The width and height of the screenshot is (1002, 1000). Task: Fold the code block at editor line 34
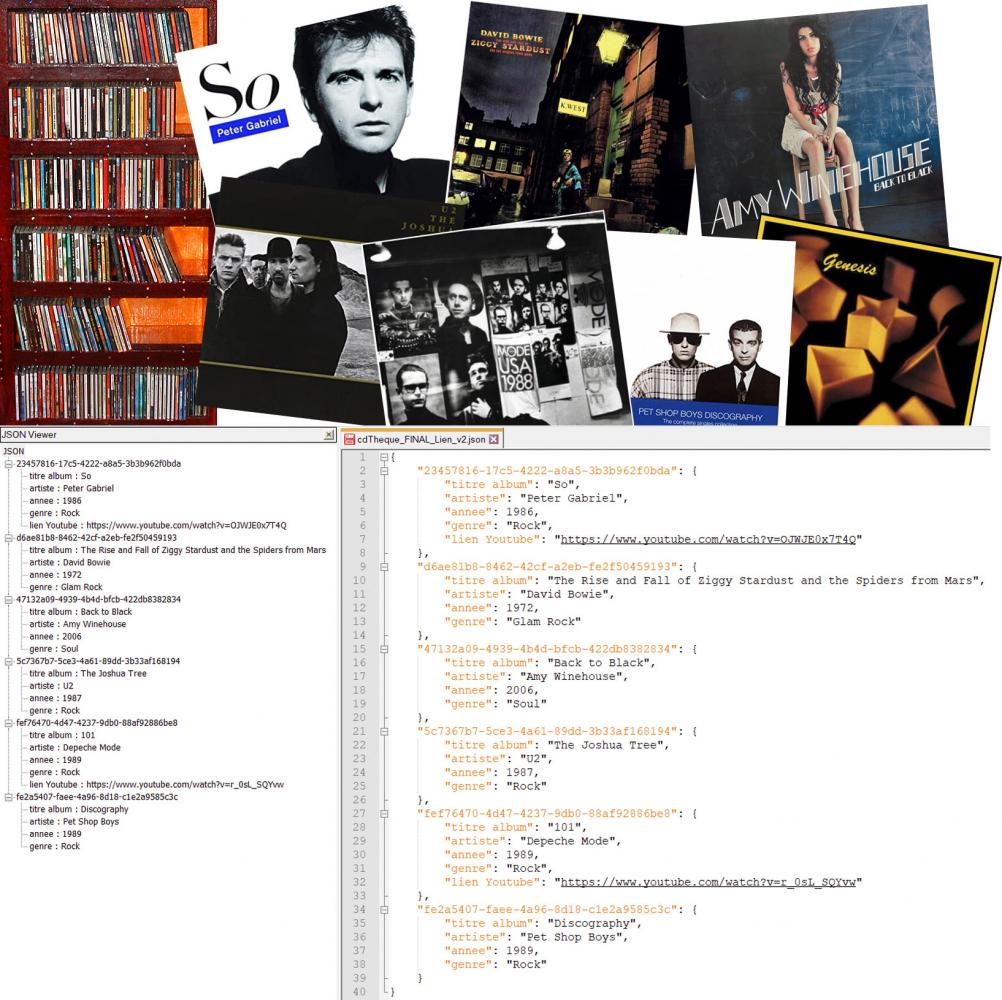384,910
